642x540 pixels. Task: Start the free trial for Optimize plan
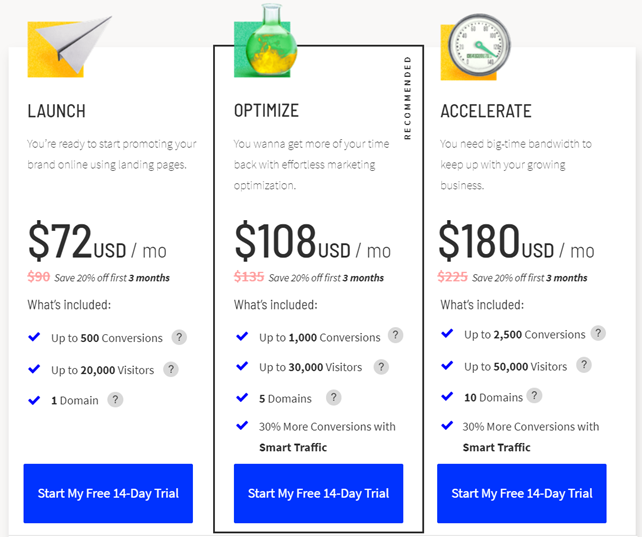(319, 493)
